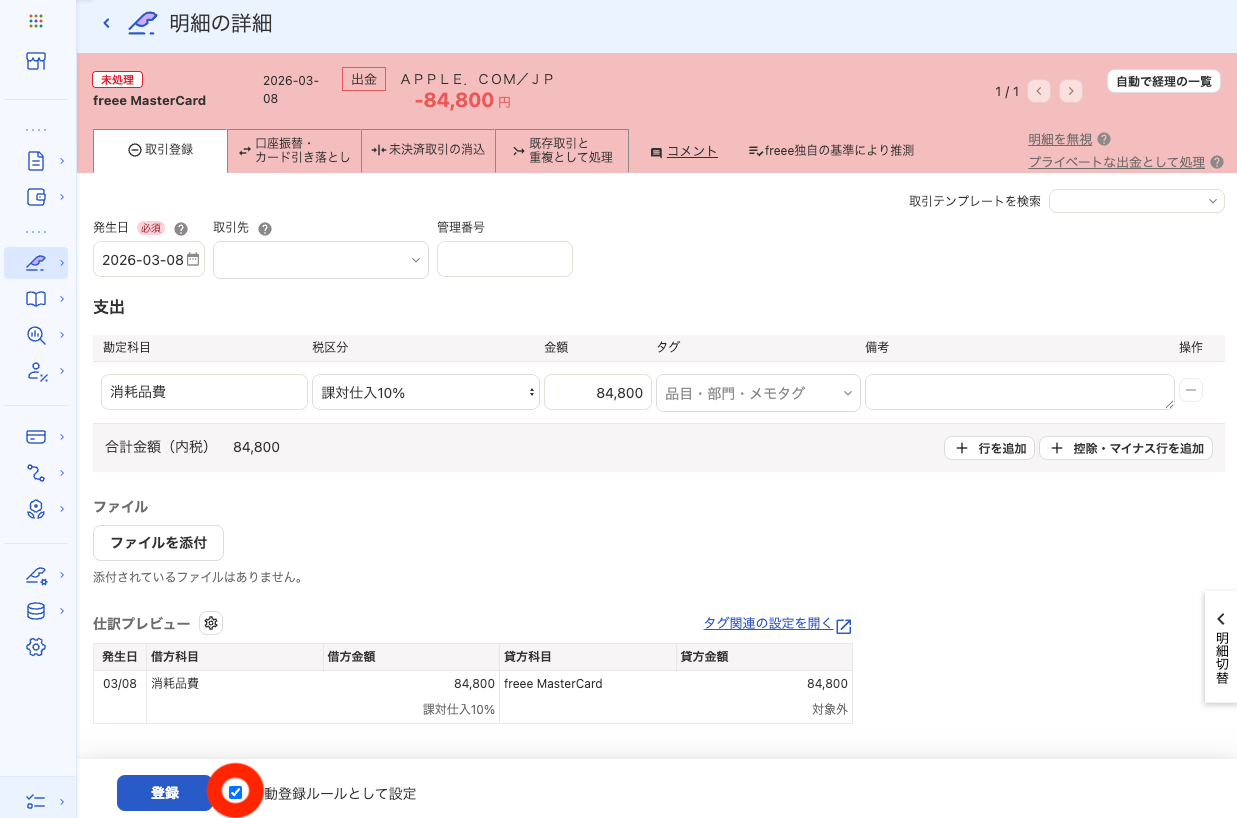Expand submenu chevron next to document icon
Image resolution: width=1237 pixels, height=818 pixels.
[62, 160]
